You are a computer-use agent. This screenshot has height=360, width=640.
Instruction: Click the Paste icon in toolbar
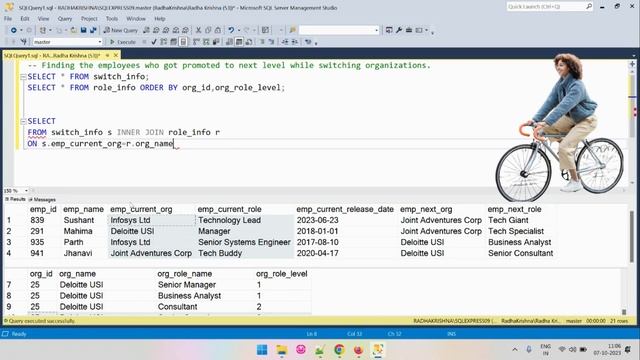[x=218, y=30]
